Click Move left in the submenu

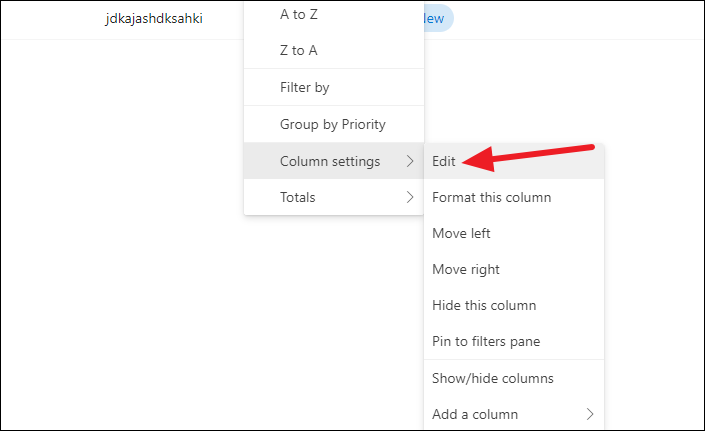[461, 233]
